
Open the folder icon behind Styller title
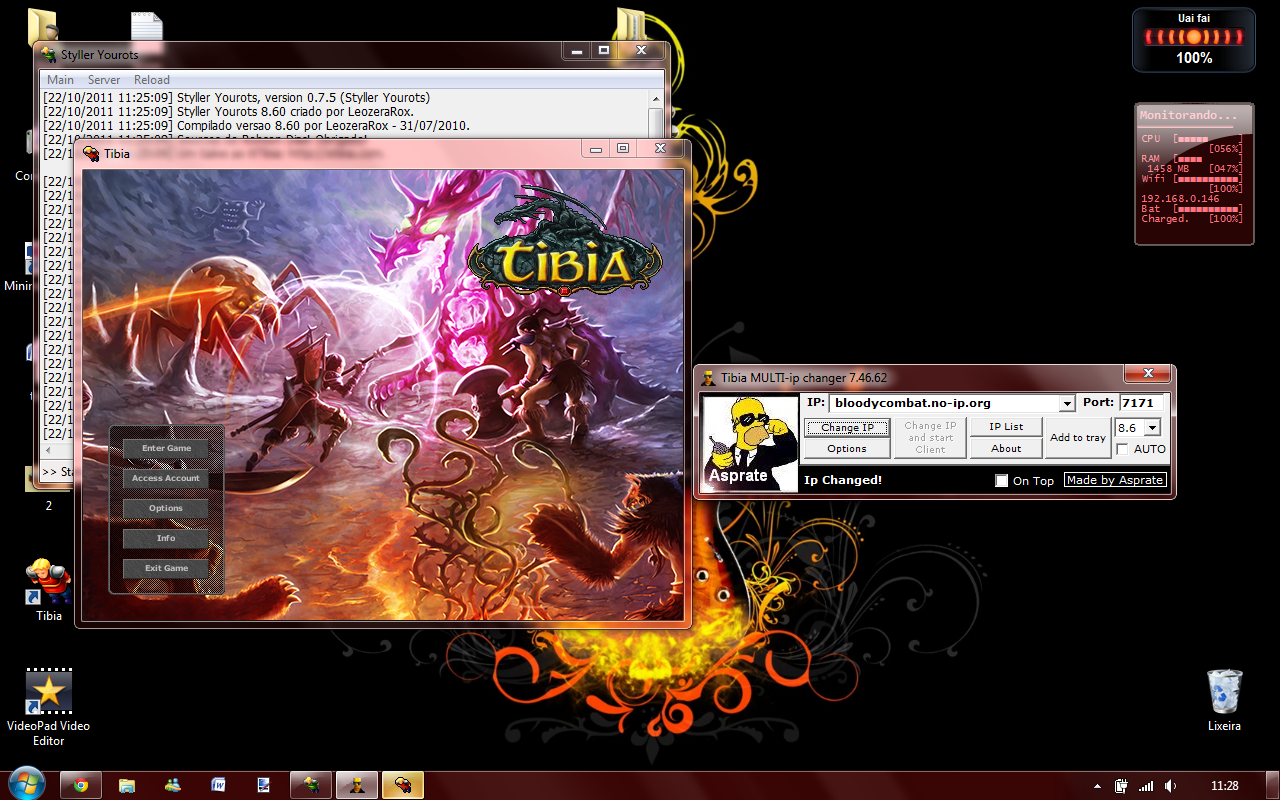point(42,25)
